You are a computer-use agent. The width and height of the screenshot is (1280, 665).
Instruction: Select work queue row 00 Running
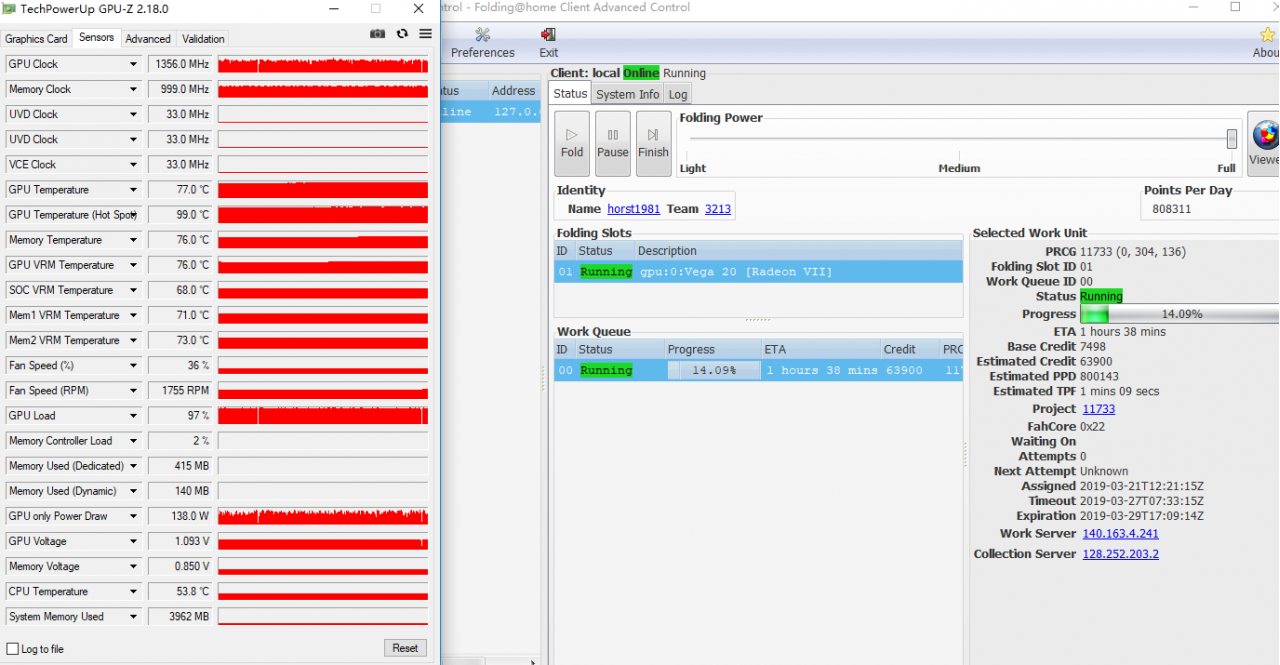758,370
